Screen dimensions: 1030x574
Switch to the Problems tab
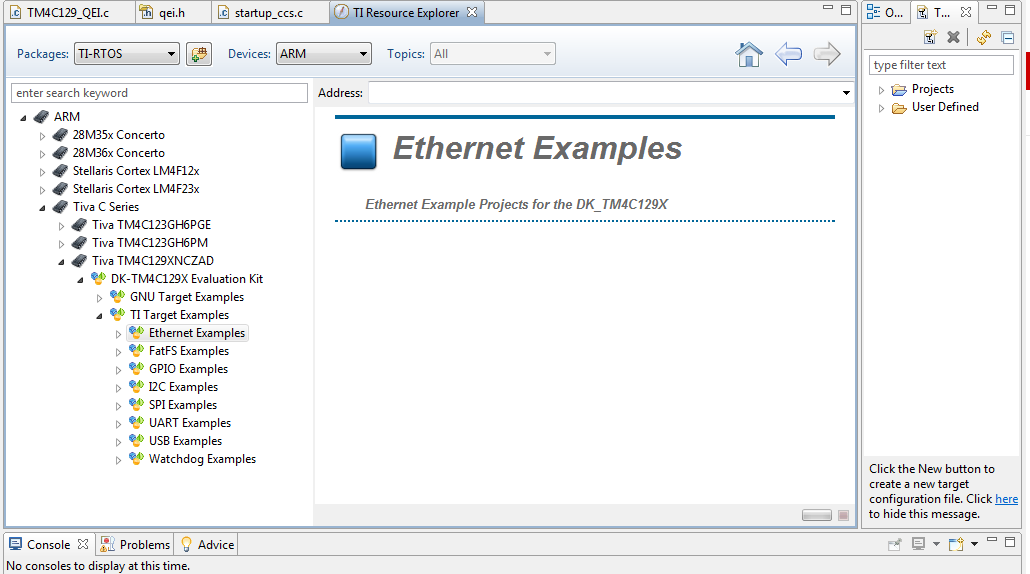point(135,544)
